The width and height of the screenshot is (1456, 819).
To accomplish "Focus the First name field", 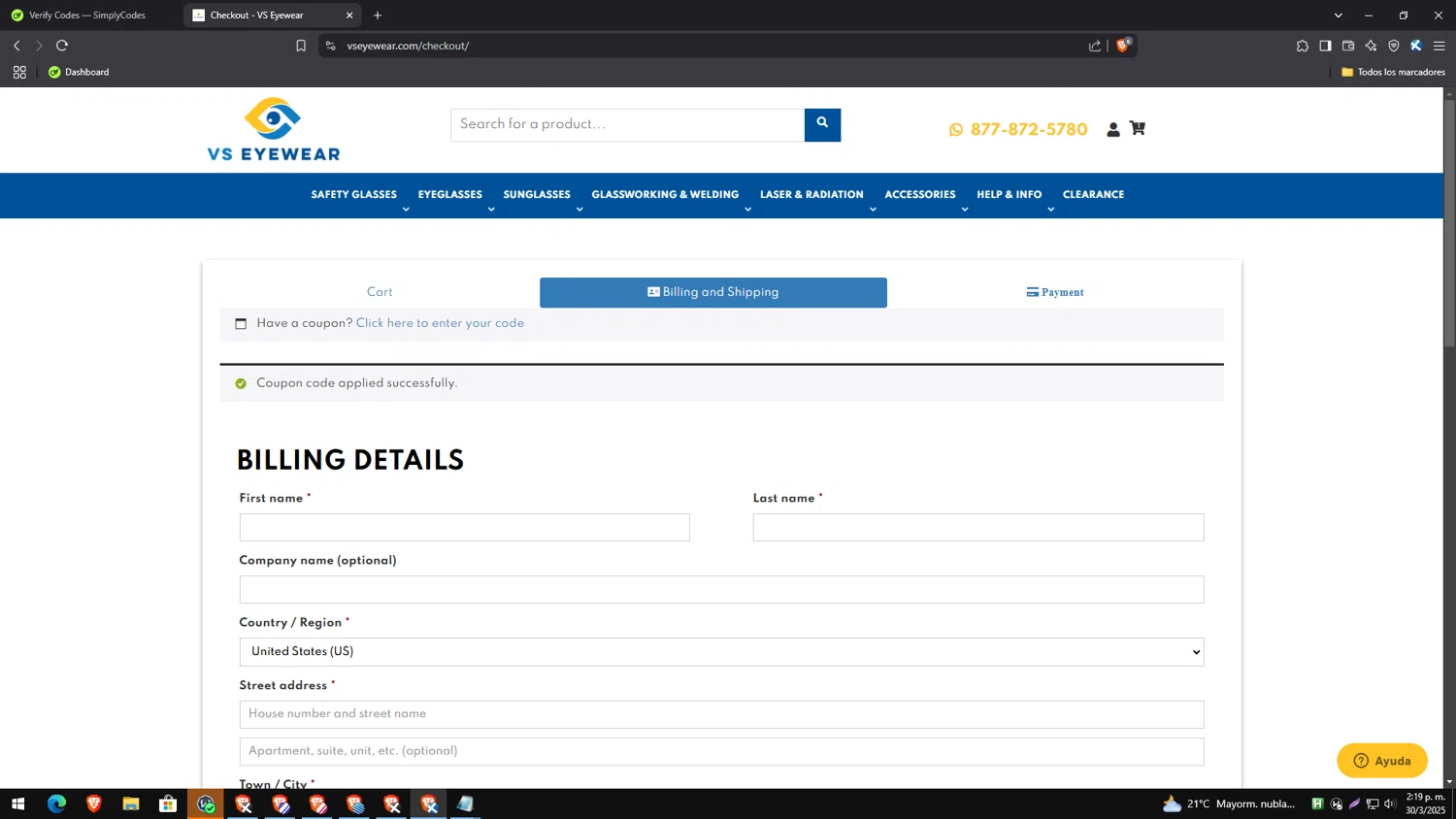I will [x=465, y=527].
